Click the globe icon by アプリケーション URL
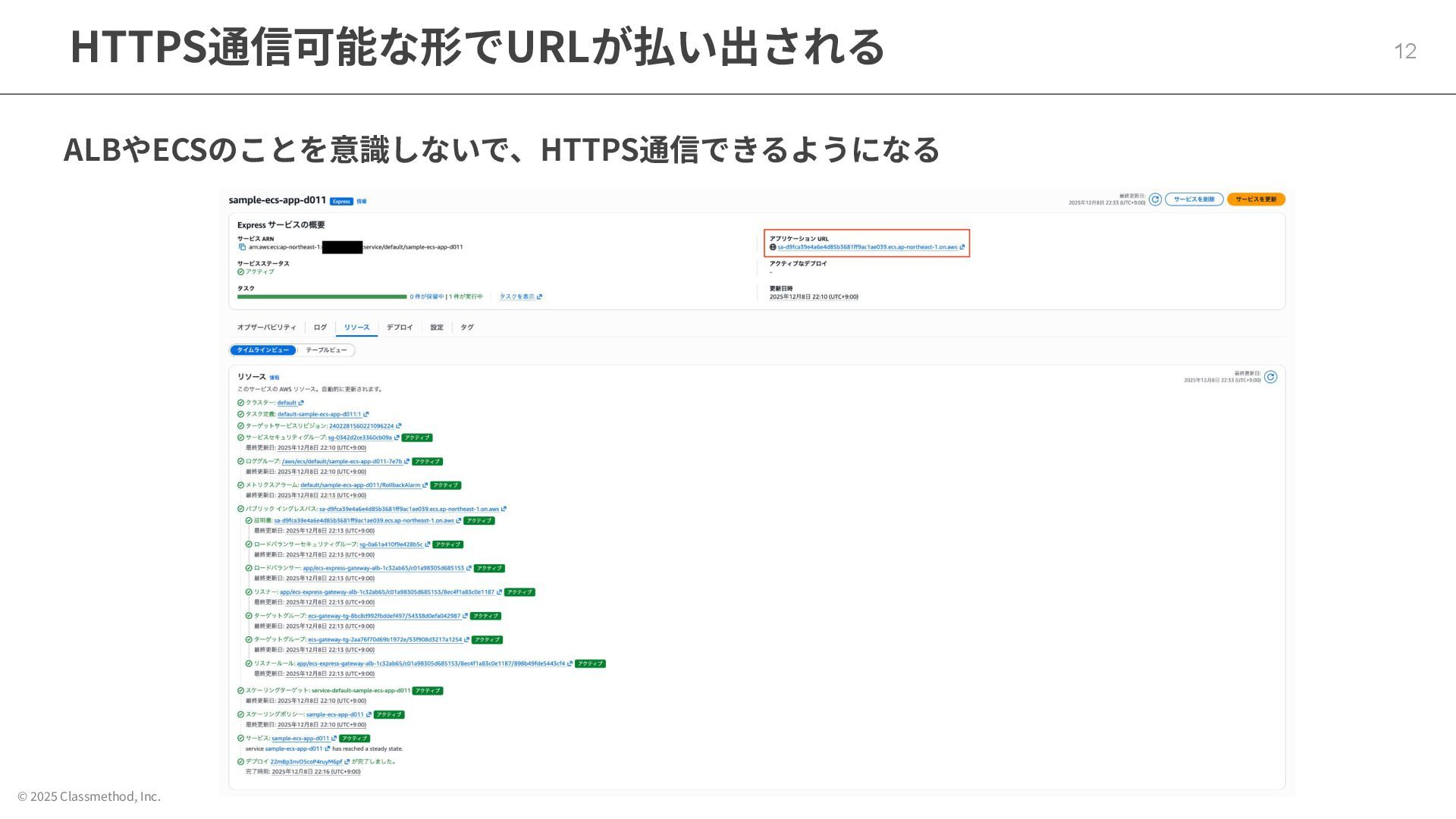Screen dimensions: 1456x819 point(773,247)
